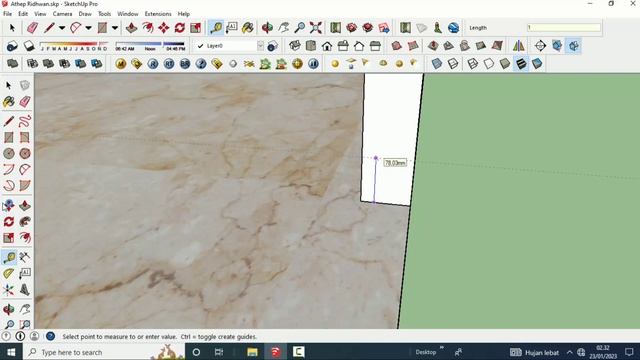Enable Hidden Line face style

(489, 64)
